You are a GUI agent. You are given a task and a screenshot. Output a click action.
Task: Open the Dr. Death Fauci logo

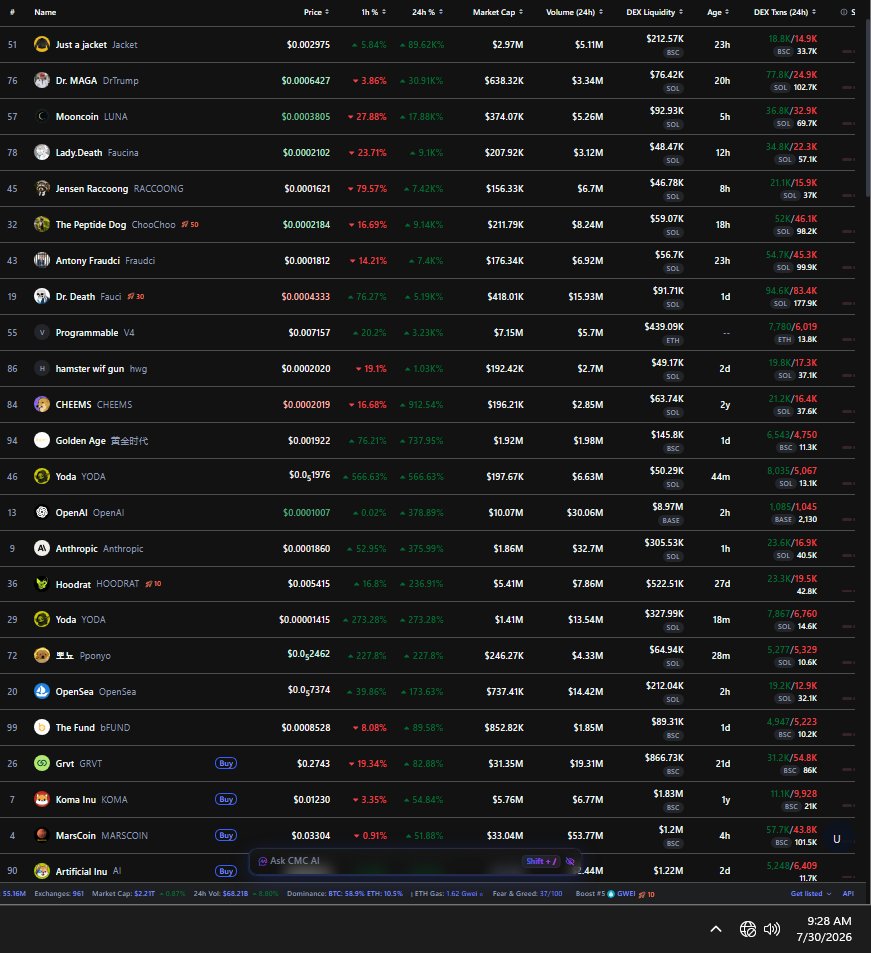(x=42, y=296)
